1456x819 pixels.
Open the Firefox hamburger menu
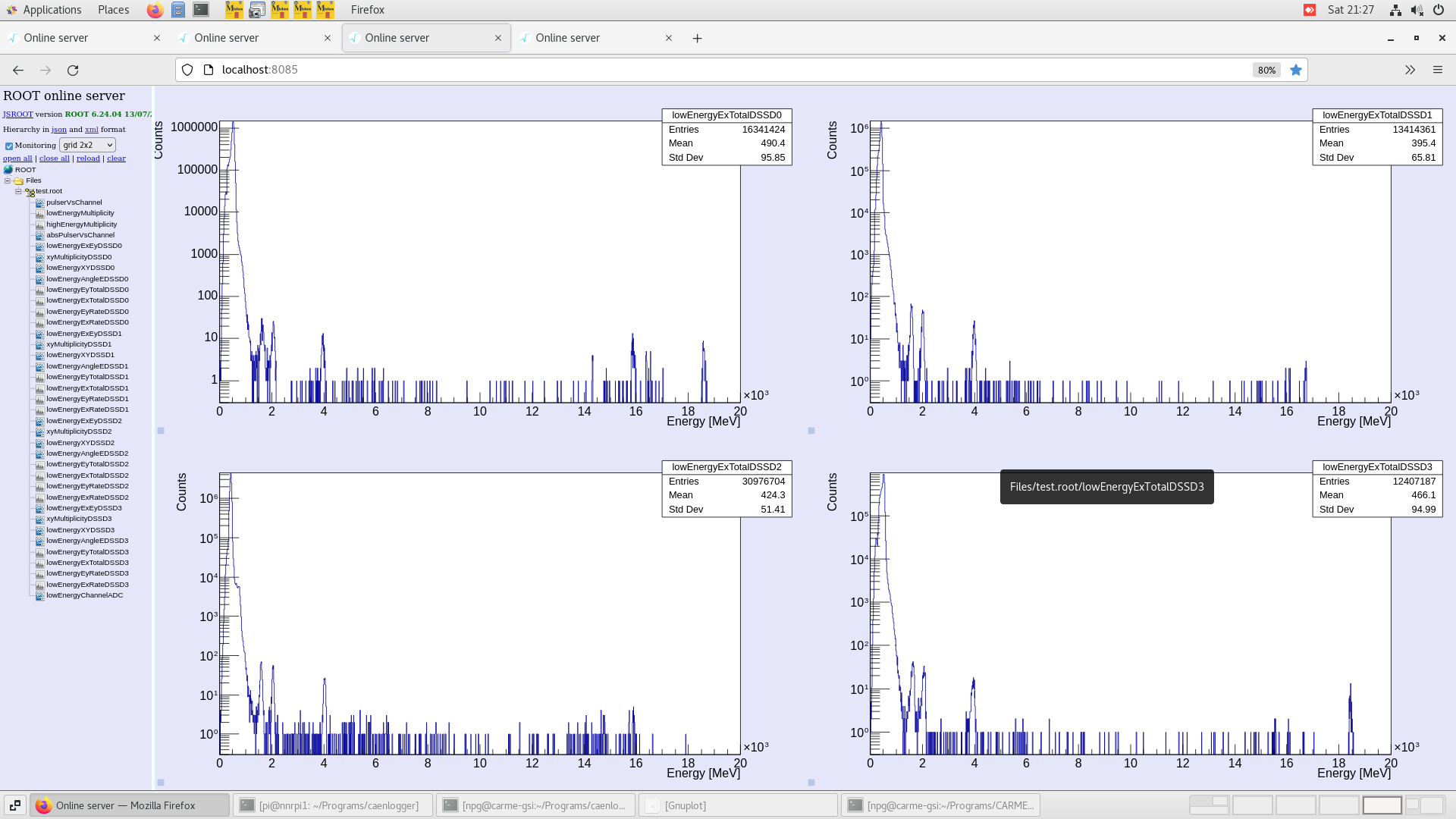point(1437,70)
